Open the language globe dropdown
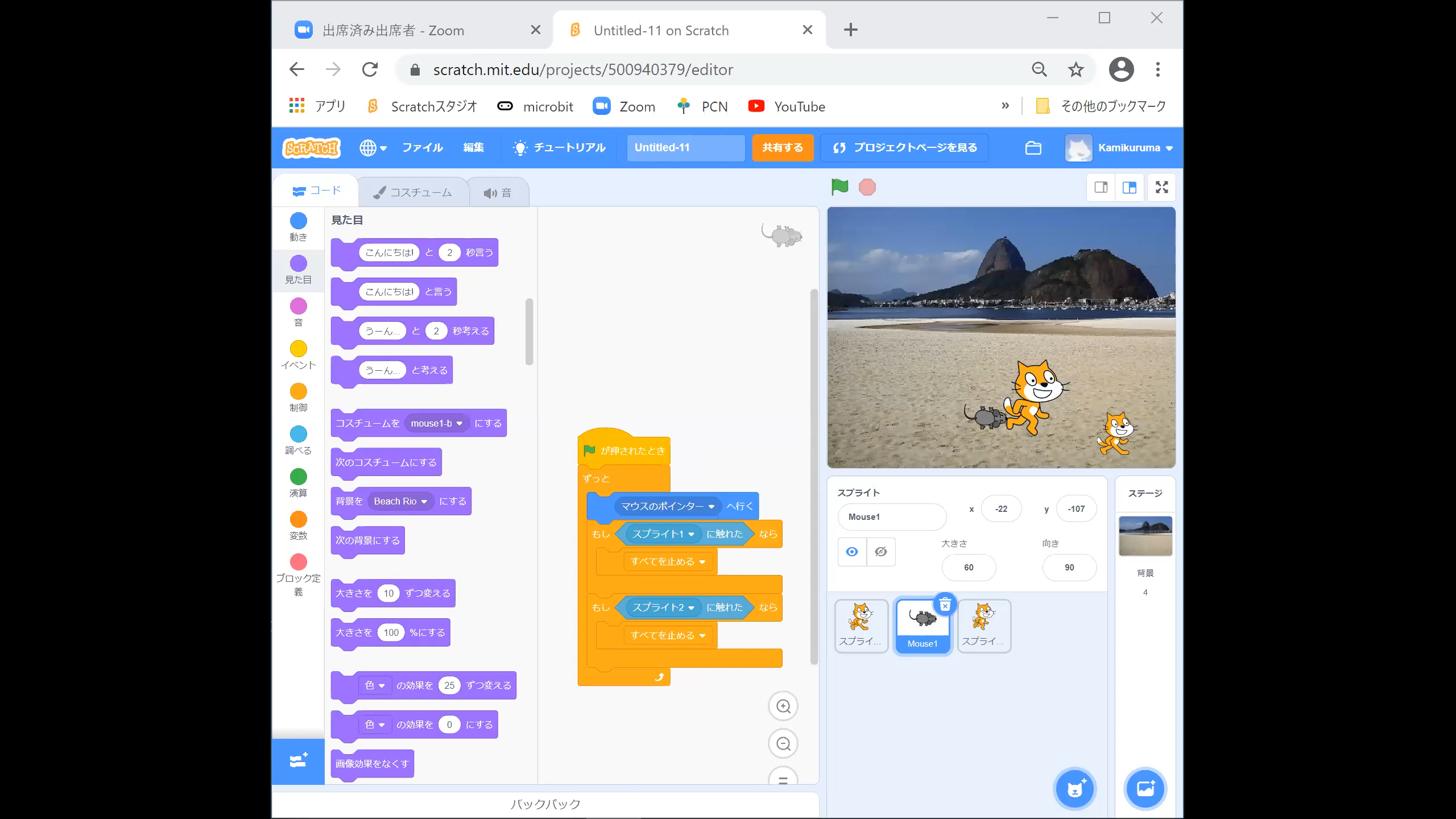 (373, 148)
